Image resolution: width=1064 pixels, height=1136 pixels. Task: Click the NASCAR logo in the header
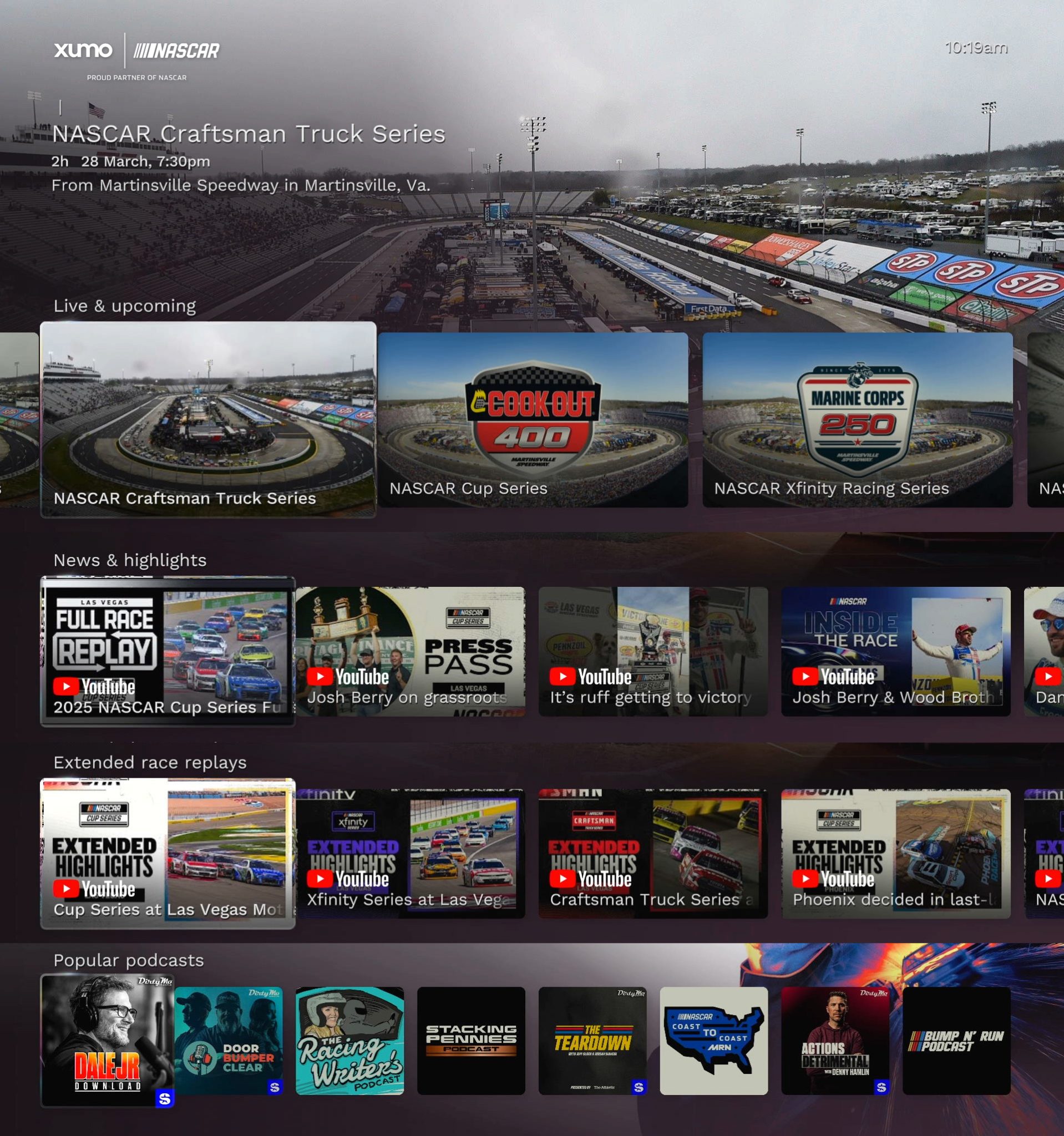pyautogui.click(x=176, y=52)
